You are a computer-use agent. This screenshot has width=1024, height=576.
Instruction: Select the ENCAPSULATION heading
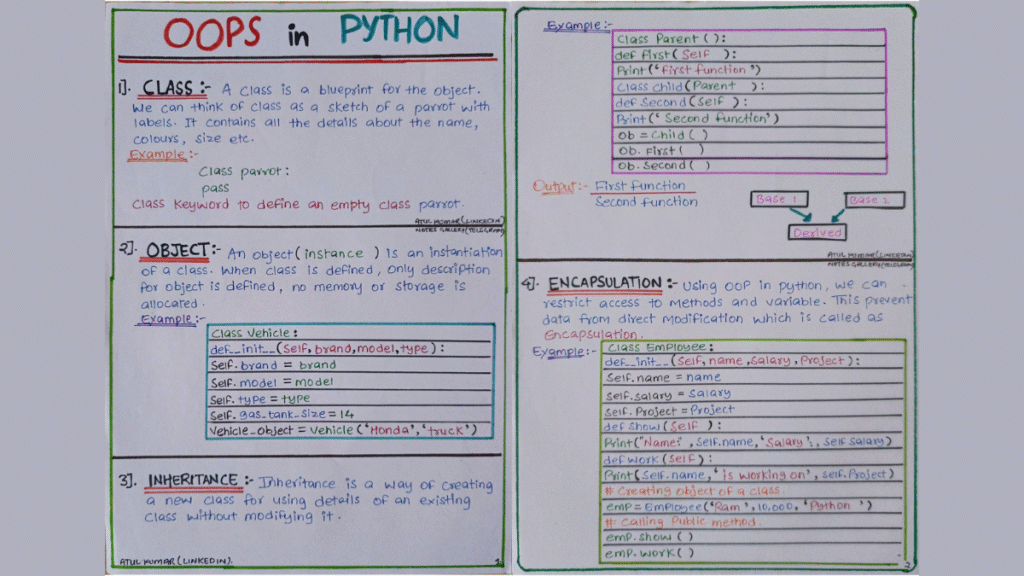tap(603, 282)
